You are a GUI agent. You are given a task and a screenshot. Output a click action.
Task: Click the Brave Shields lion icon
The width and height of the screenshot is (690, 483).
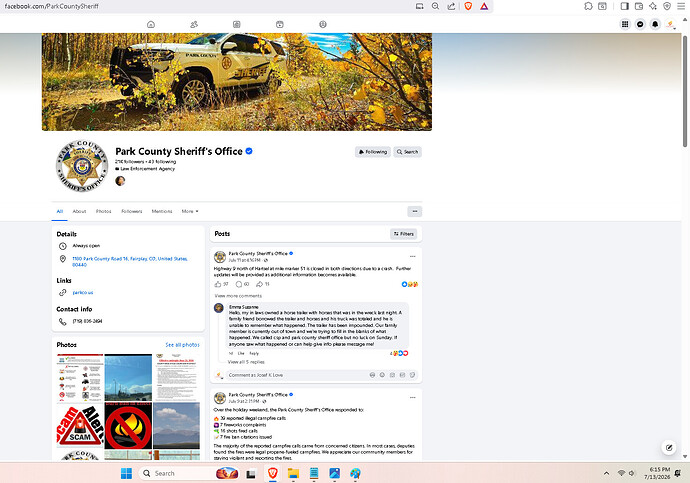pos(468,6)
